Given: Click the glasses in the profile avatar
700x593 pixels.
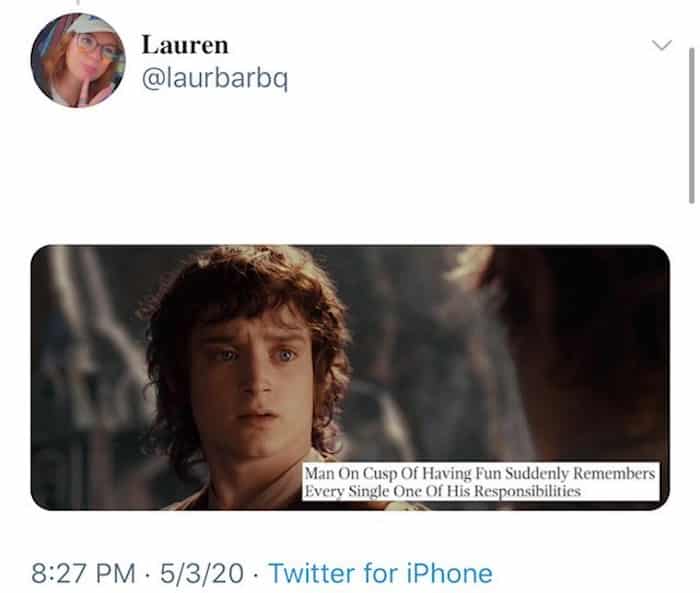Looking at the screenshot, I should [x=96, y=47].
